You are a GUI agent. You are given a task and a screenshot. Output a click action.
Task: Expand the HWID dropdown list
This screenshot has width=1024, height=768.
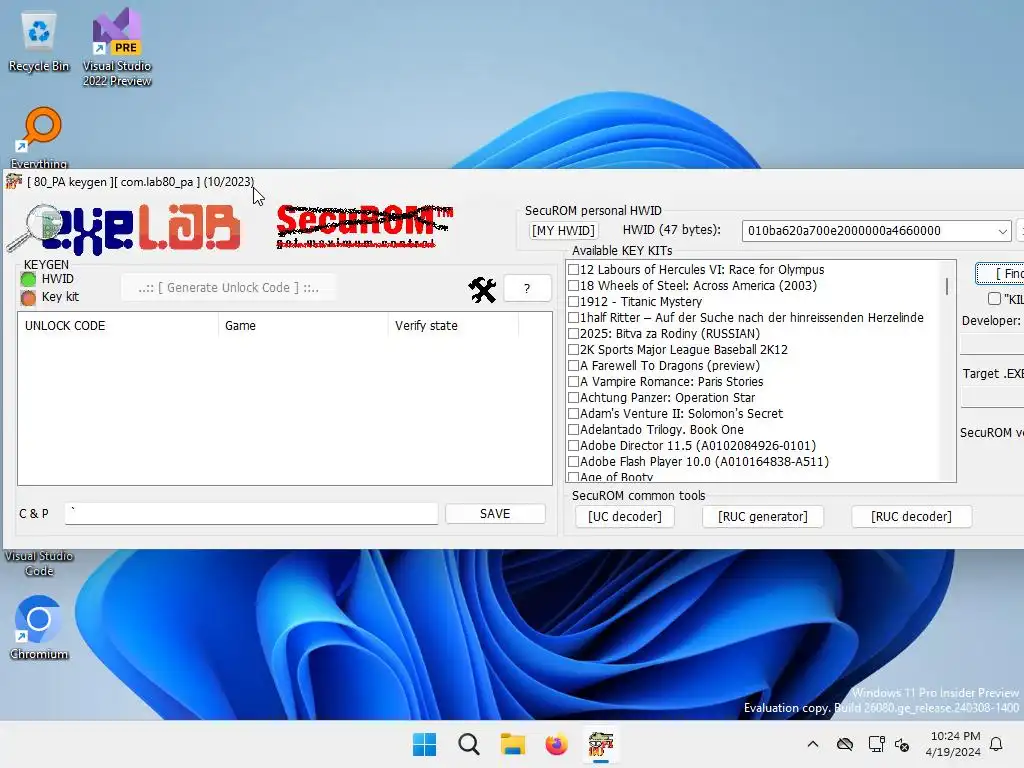coord(1002,231)
